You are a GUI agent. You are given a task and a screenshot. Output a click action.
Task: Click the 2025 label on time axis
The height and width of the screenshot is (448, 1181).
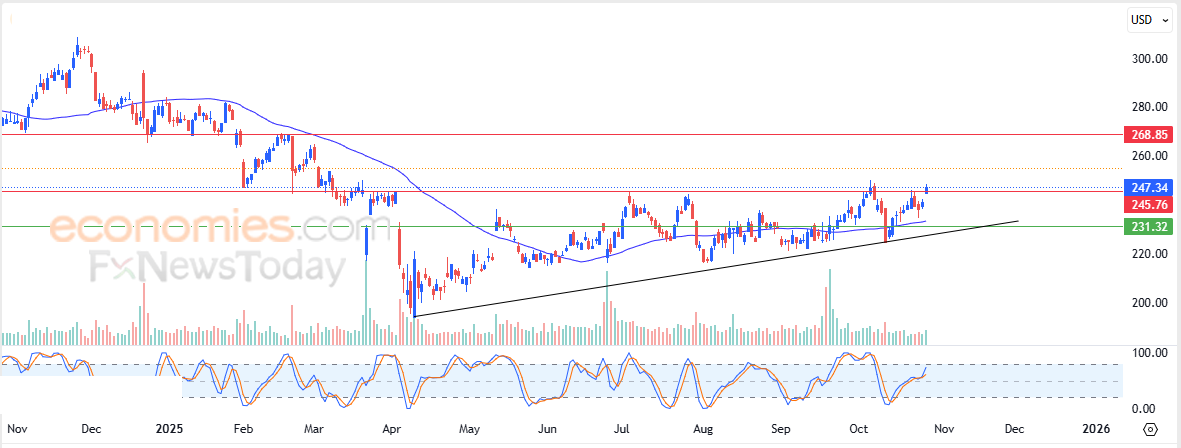tap(169, 428)
